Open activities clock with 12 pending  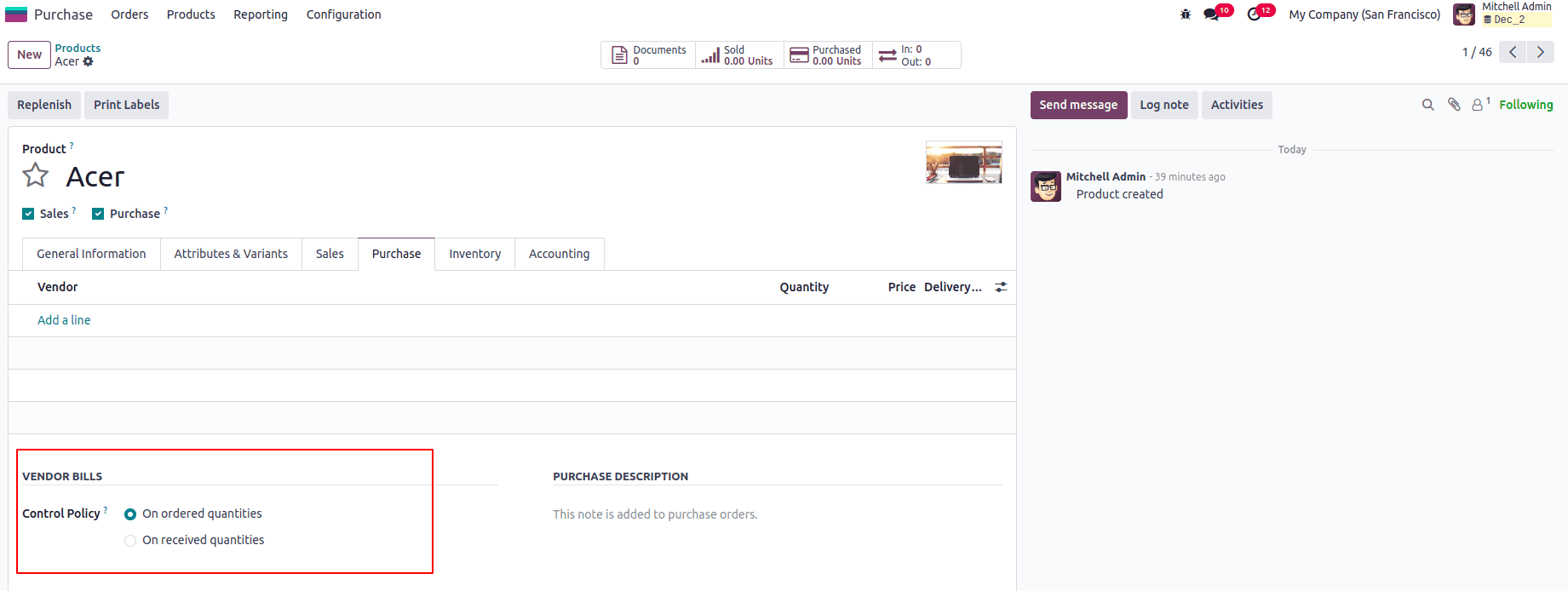tap(1260, 14)
